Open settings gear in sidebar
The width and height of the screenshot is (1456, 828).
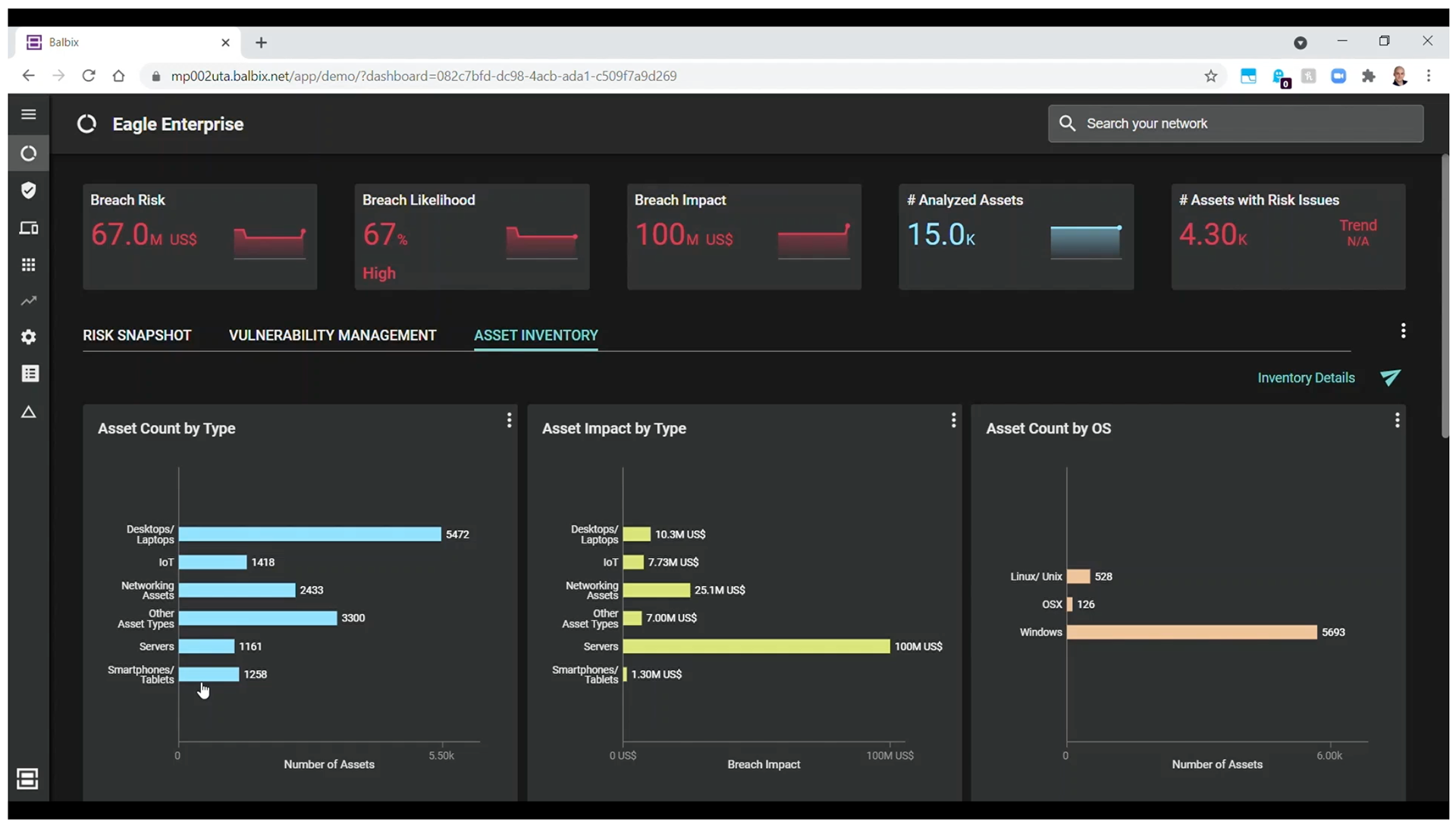29,337
